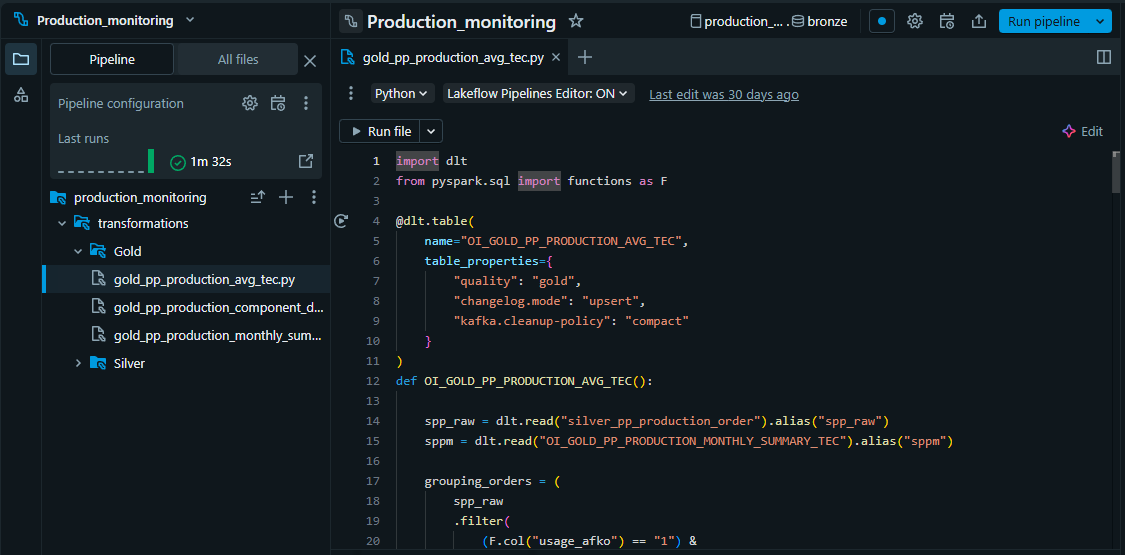
Task: Open the Python language dropdown
Action: coord(402,93)
